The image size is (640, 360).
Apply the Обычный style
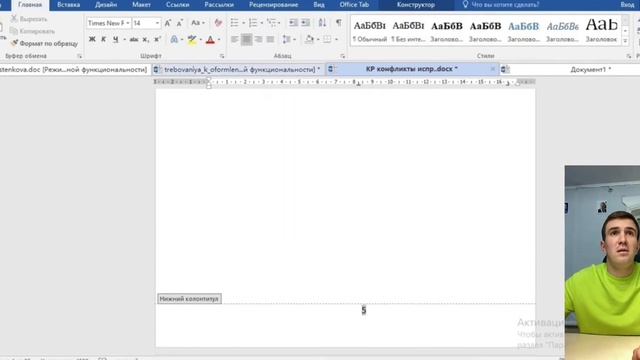(370, 31)
